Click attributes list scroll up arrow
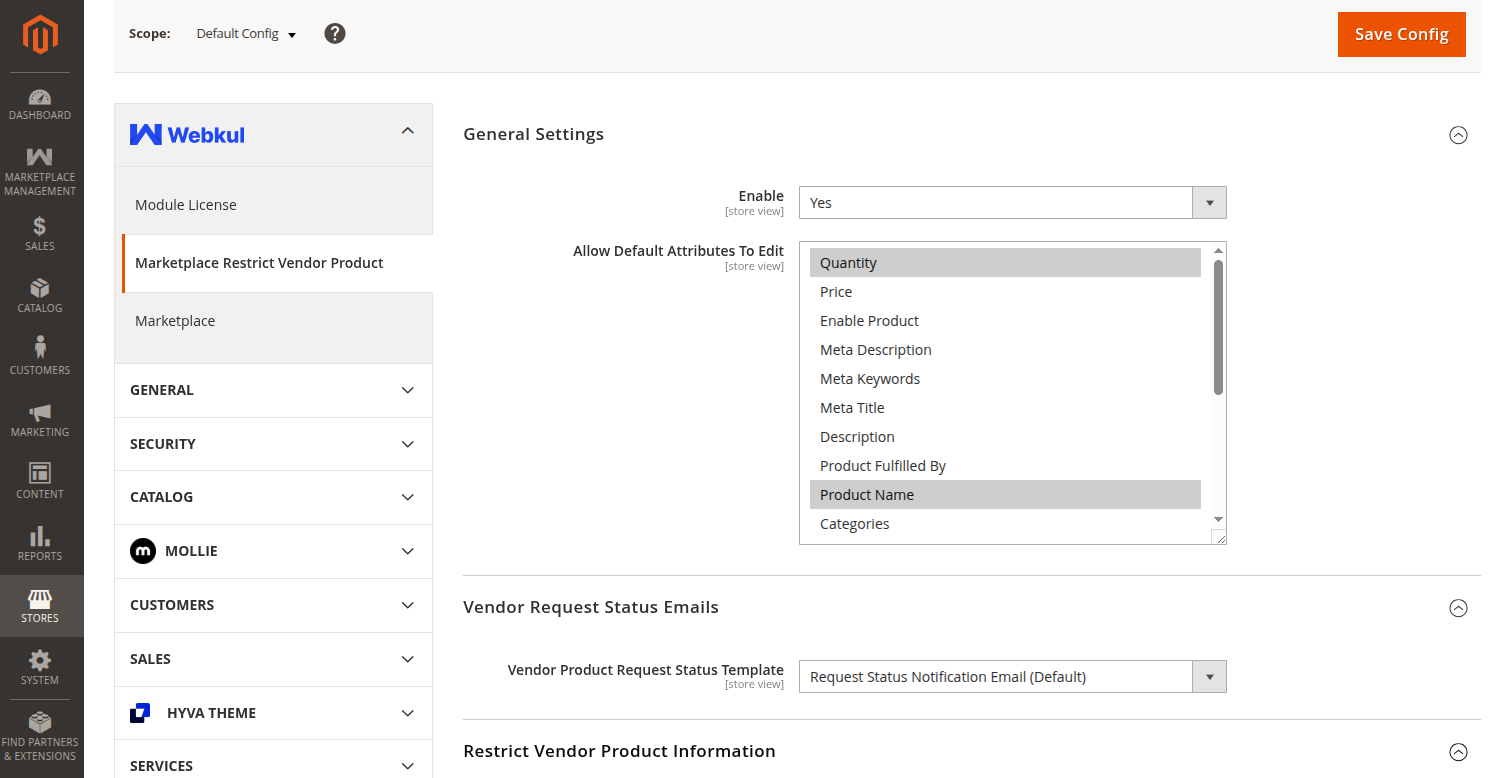 point(1218,251)
